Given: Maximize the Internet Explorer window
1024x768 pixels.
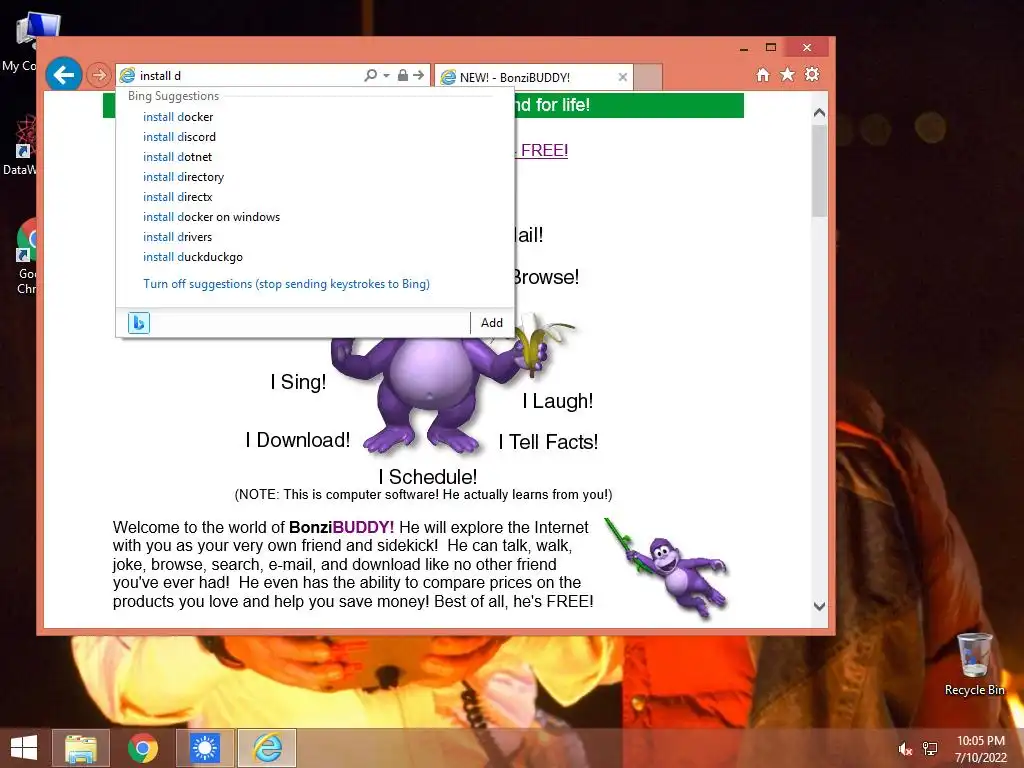Looking at the screenshot, I should (771, 48).
